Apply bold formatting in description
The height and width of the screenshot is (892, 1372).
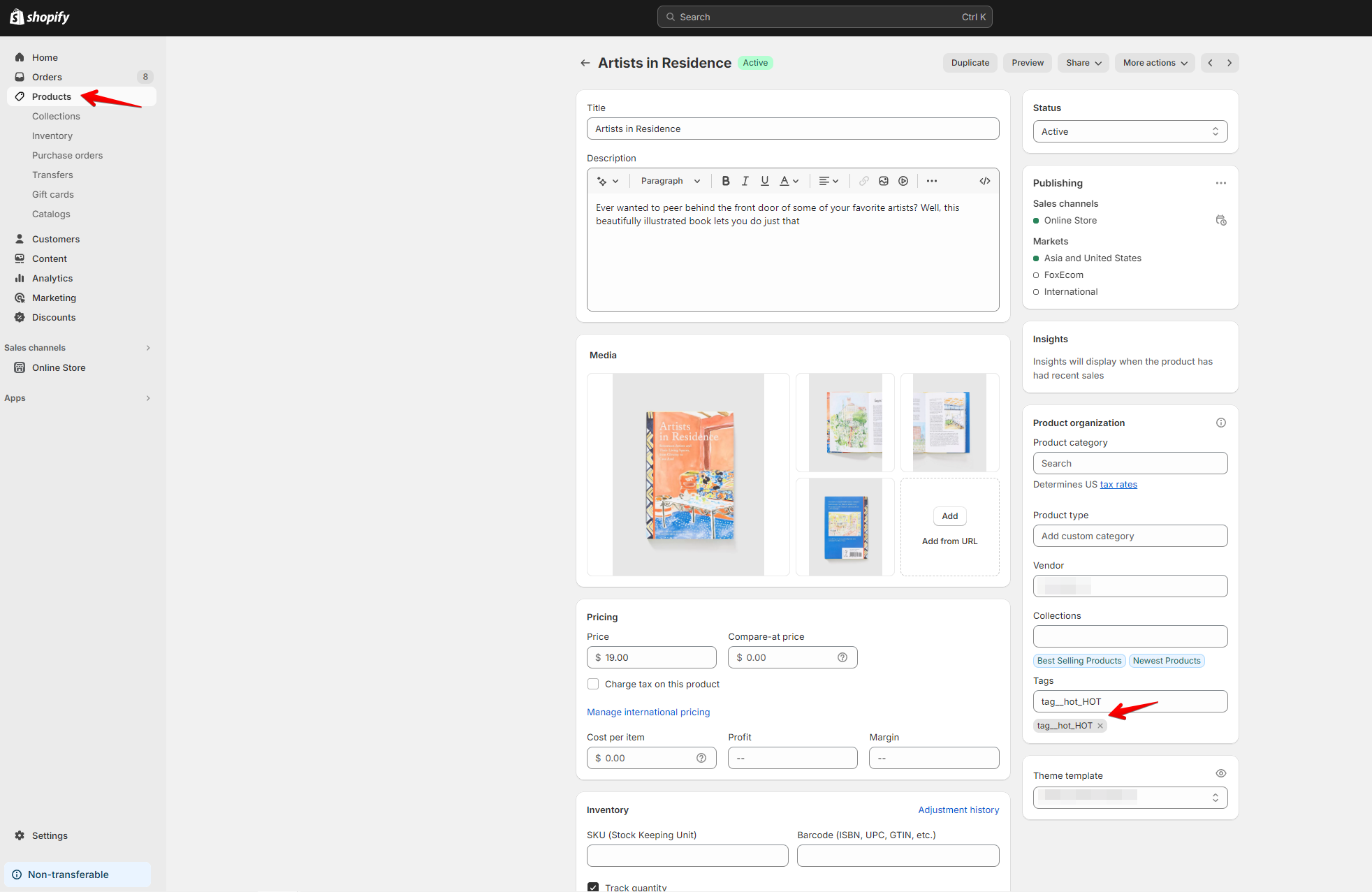coord(726,181)
